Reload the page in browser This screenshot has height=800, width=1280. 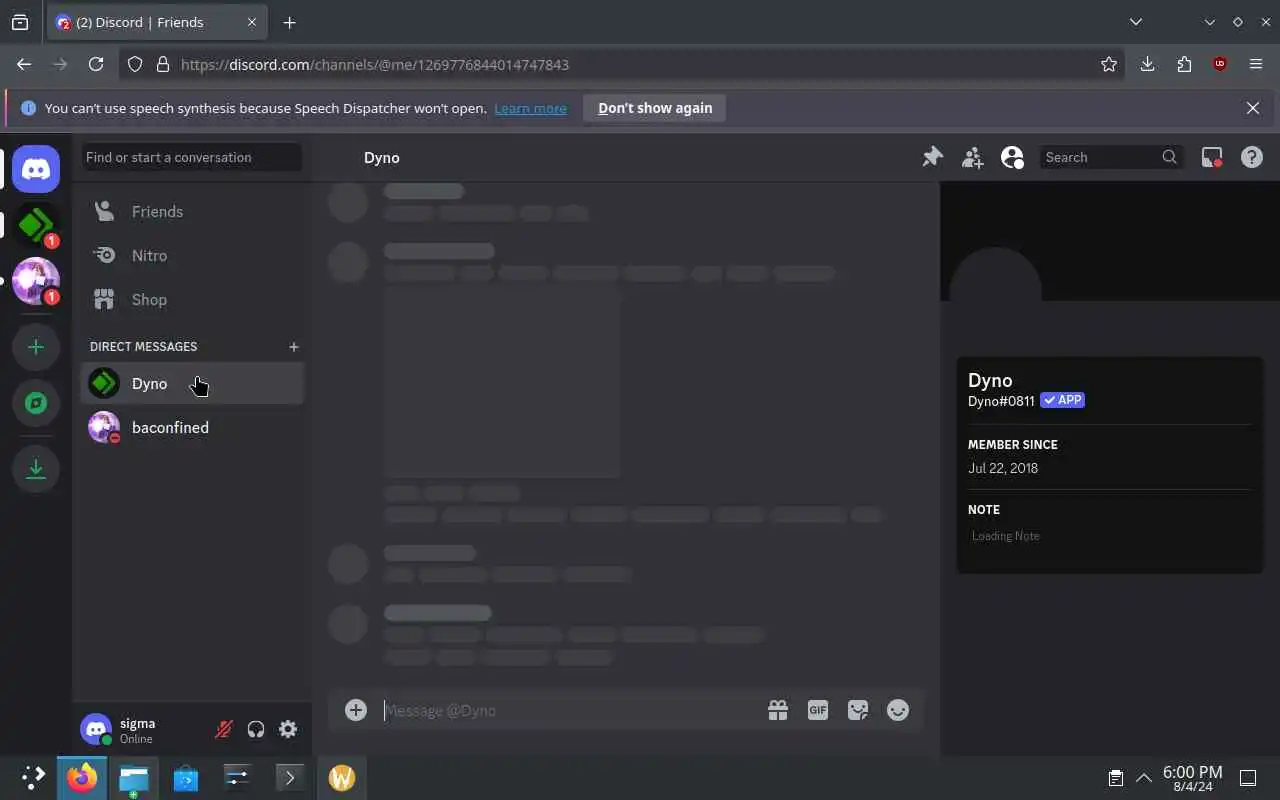(x=96, y=64)
